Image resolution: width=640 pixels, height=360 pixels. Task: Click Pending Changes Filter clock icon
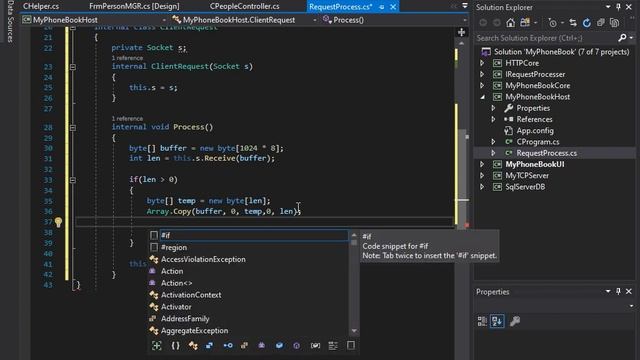pyautogui.click(x=552, y=23)
